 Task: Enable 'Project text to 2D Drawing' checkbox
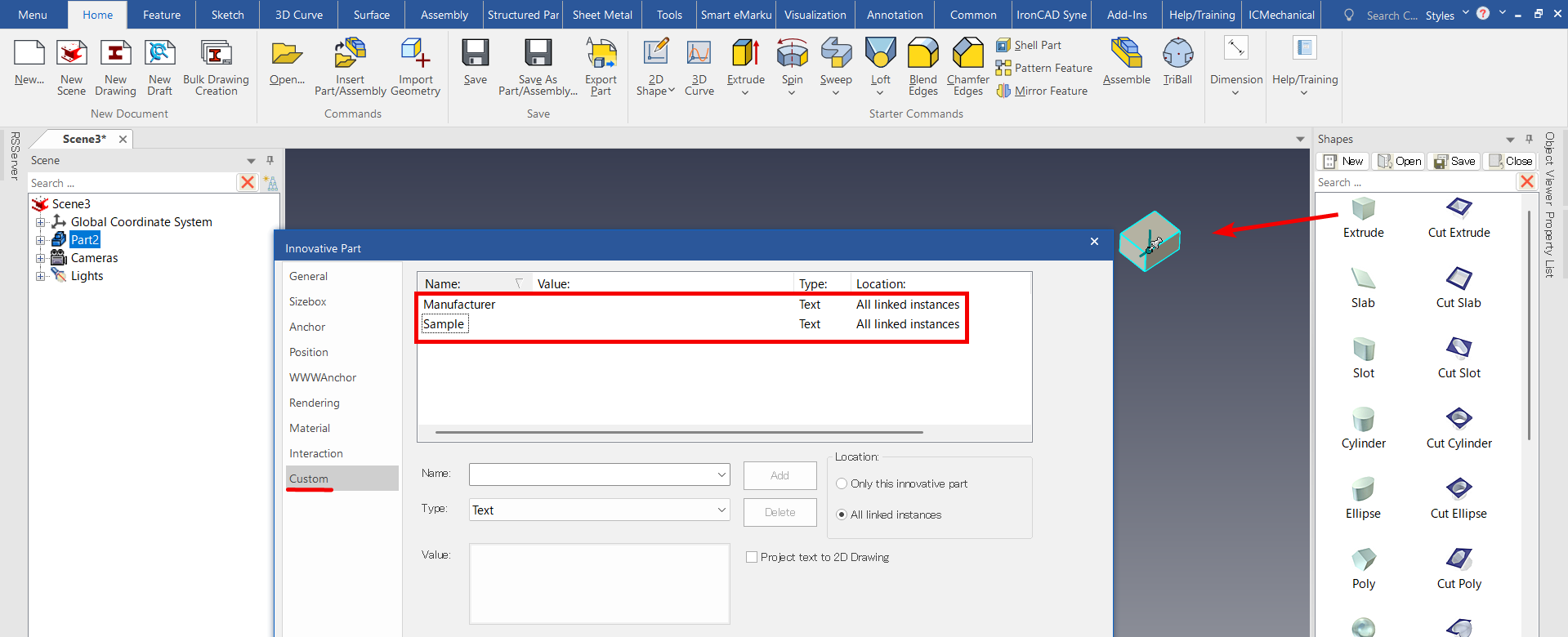(x=752, y=557)
